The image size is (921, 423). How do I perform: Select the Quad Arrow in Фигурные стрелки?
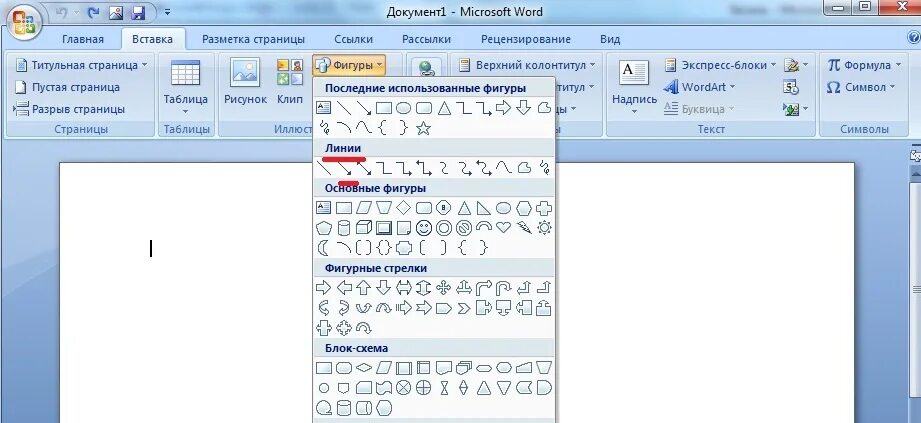click(x=444, y=288)
